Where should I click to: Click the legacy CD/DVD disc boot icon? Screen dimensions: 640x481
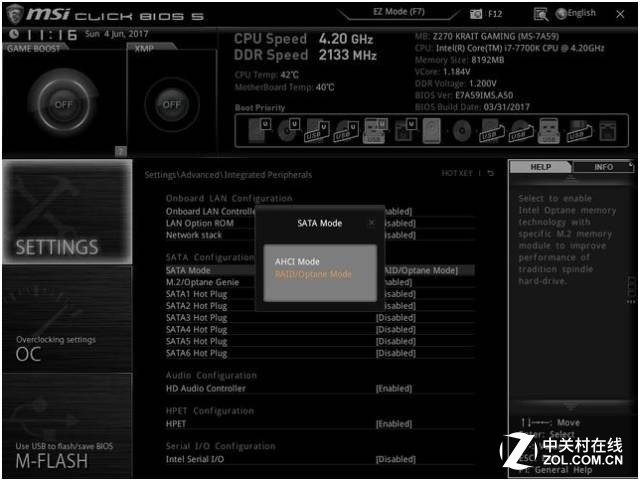coord(462,131)
